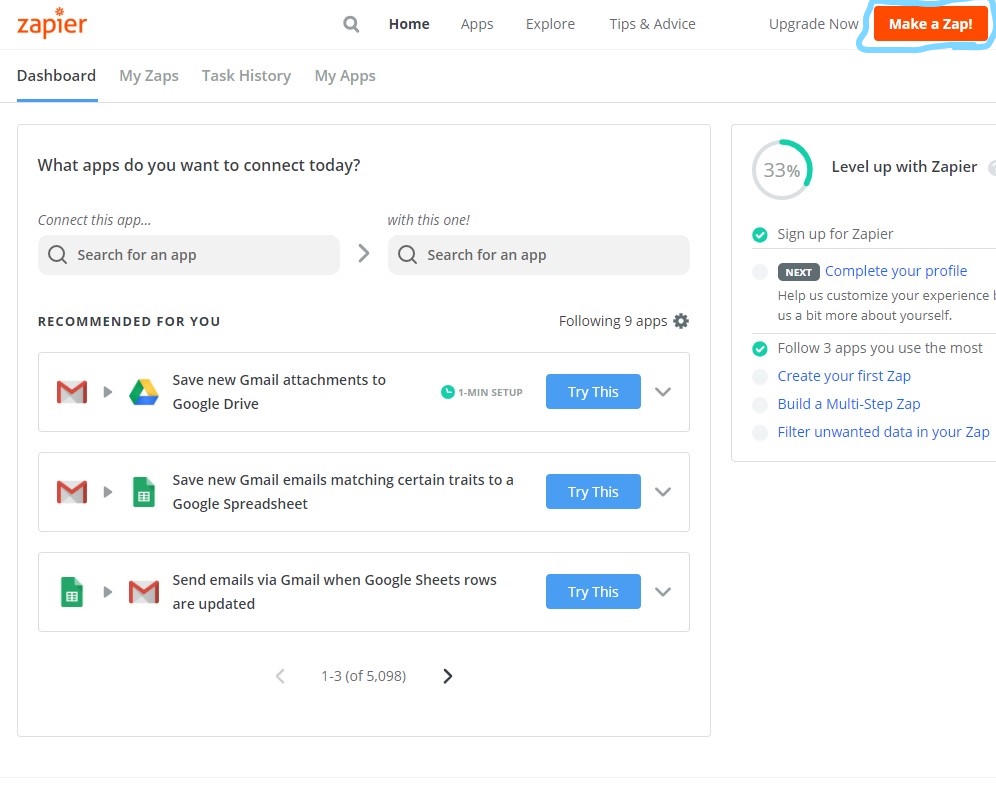Click the Google Drive icon in the first zap
The image size is (996, 790).
tap(144, 392)
